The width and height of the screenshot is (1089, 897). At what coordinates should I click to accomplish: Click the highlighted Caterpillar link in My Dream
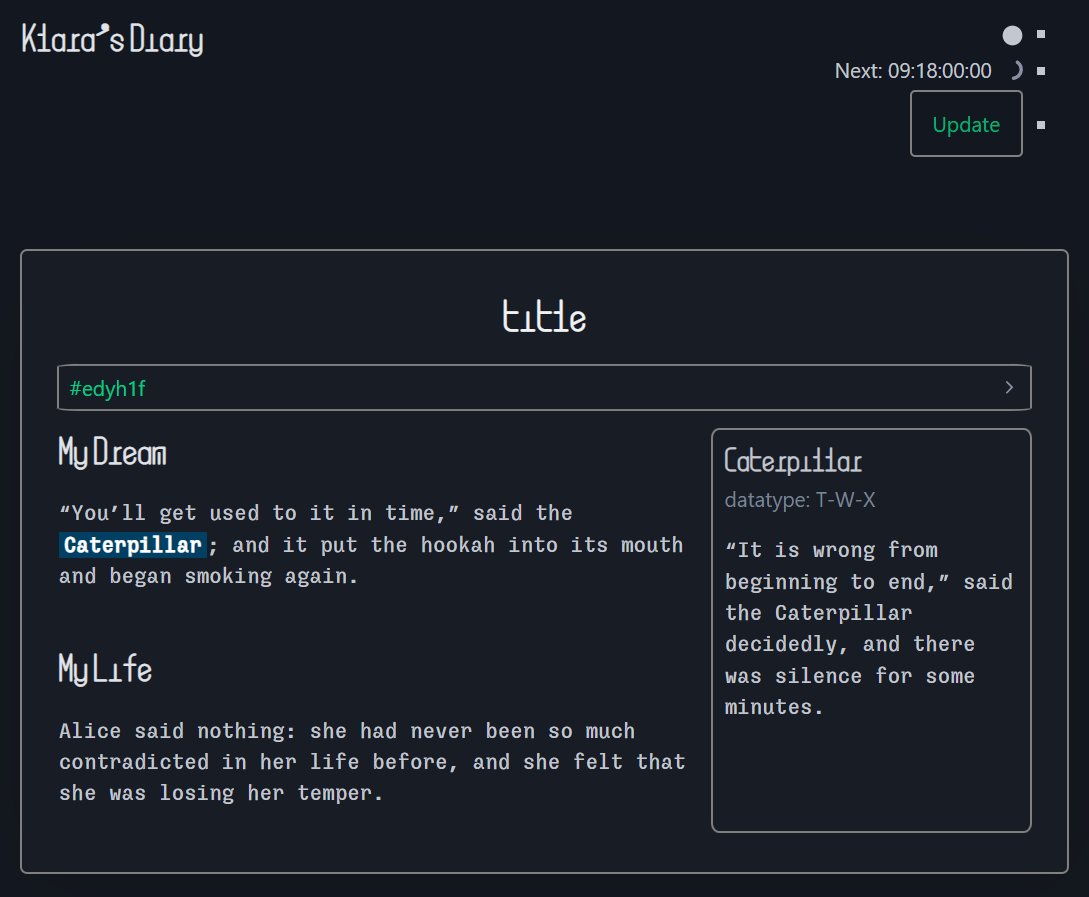point(132,545)
